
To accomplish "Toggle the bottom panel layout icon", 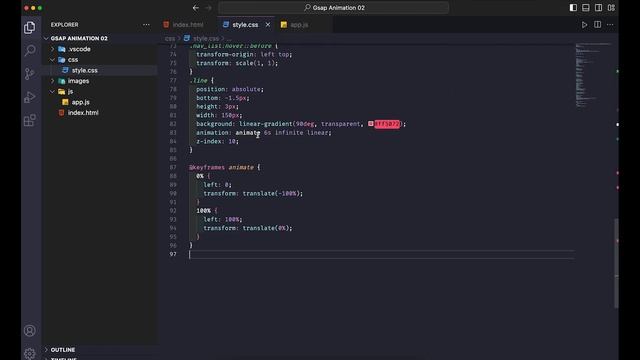I will [586, 8].
